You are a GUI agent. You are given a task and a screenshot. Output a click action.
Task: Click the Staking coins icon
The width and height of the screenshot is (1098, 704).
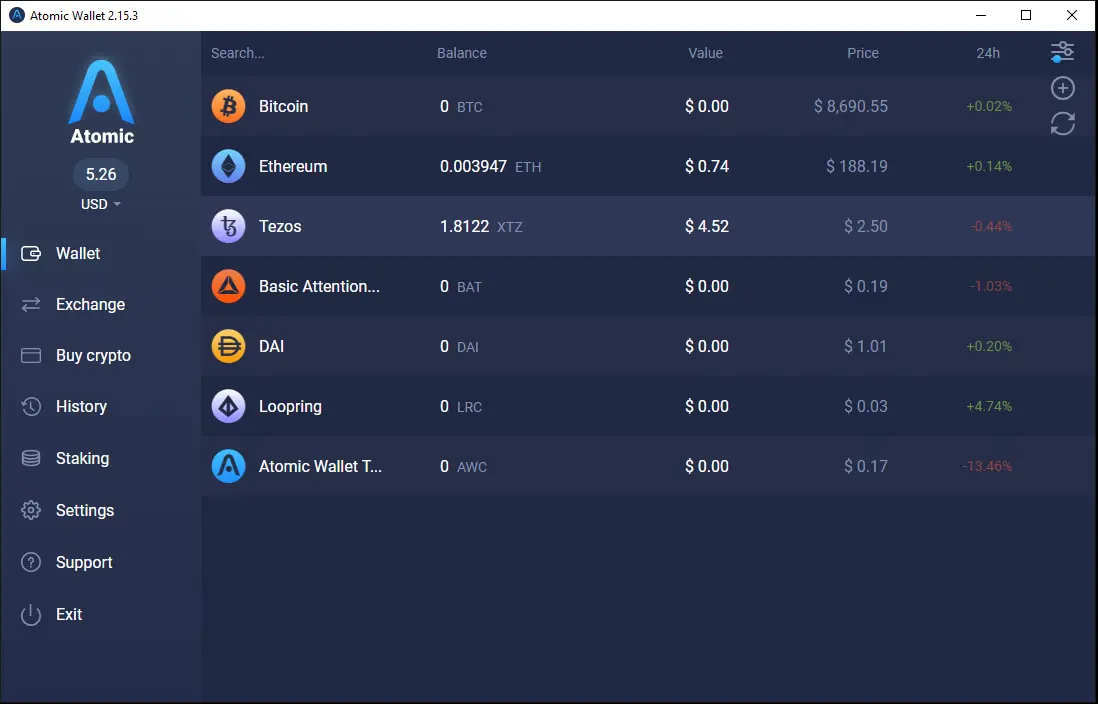point(31,458)
